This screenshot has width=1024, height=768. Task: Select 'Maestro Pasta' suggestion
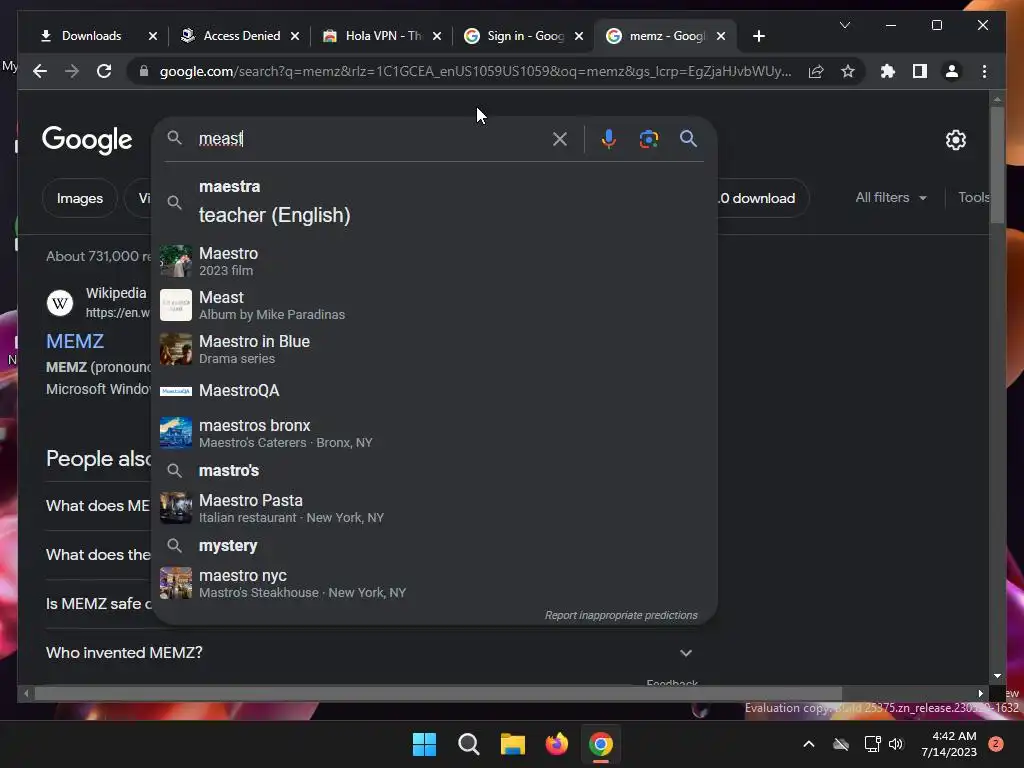pos(434,508)
